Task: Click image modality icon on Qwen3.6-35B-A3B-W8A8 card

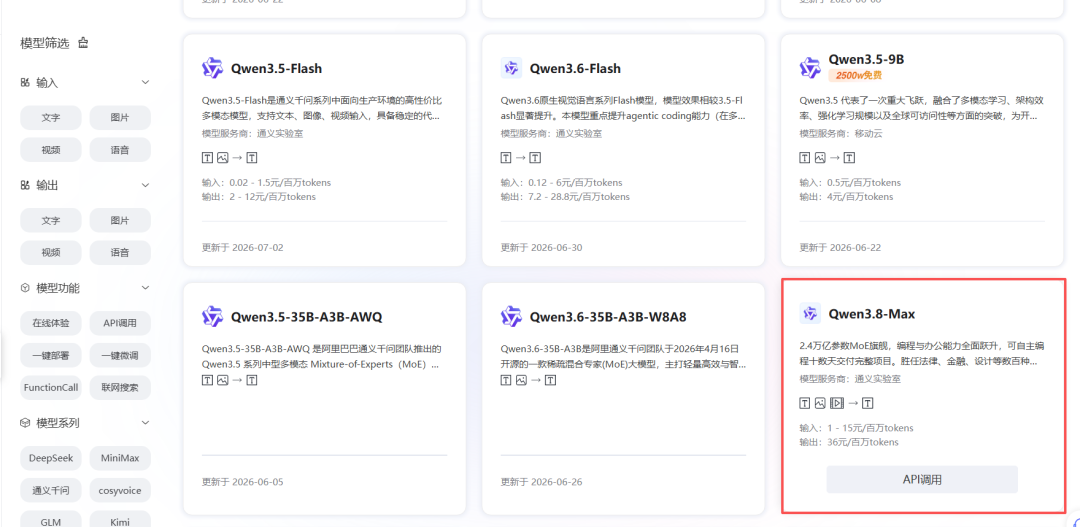Action: click(521, 380)
